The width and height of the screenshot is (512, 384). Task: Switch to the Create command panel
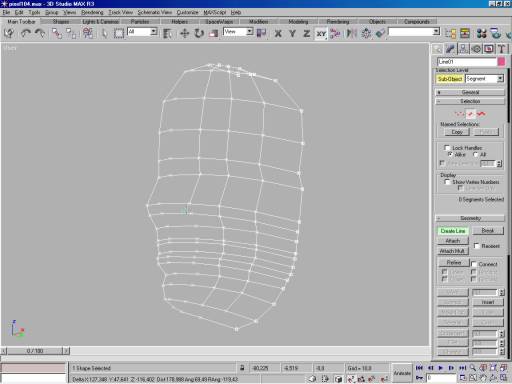click(438, 49)
